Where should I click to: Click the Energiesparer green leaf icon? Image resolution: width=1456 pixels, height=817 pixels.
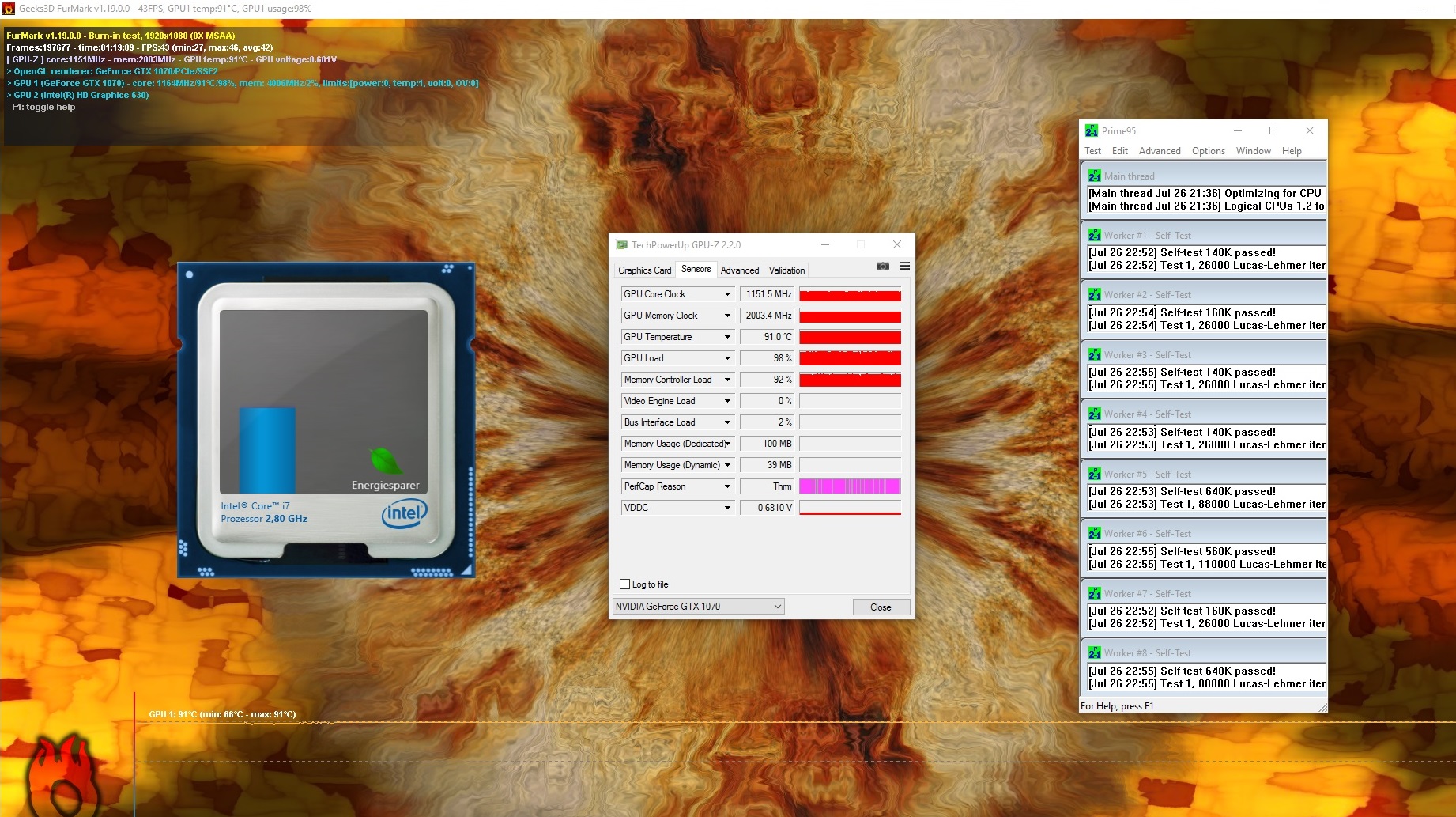click(385, 460)
